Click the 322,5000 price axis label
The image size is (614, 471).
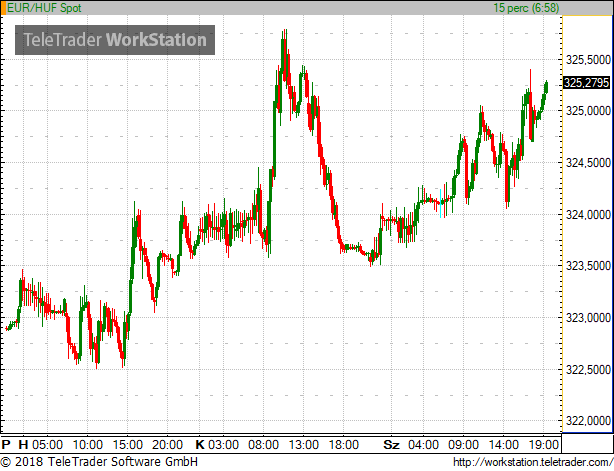(x=588, y=369)
